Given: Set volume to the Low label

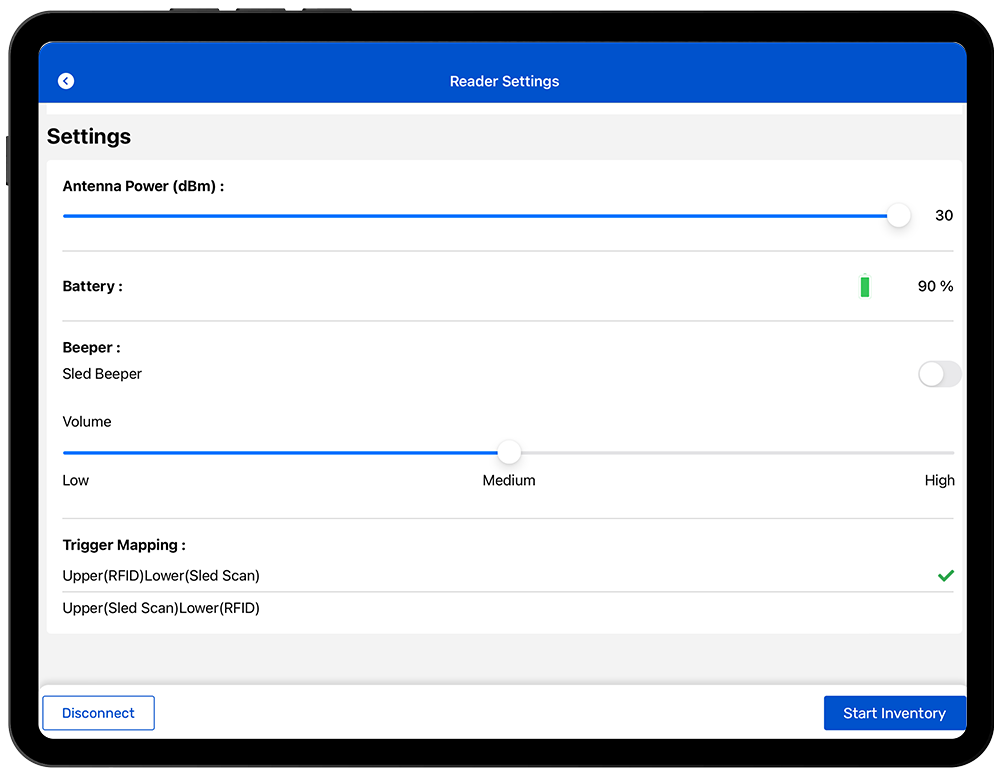Looking at the screenshot, I should [76, 481].
